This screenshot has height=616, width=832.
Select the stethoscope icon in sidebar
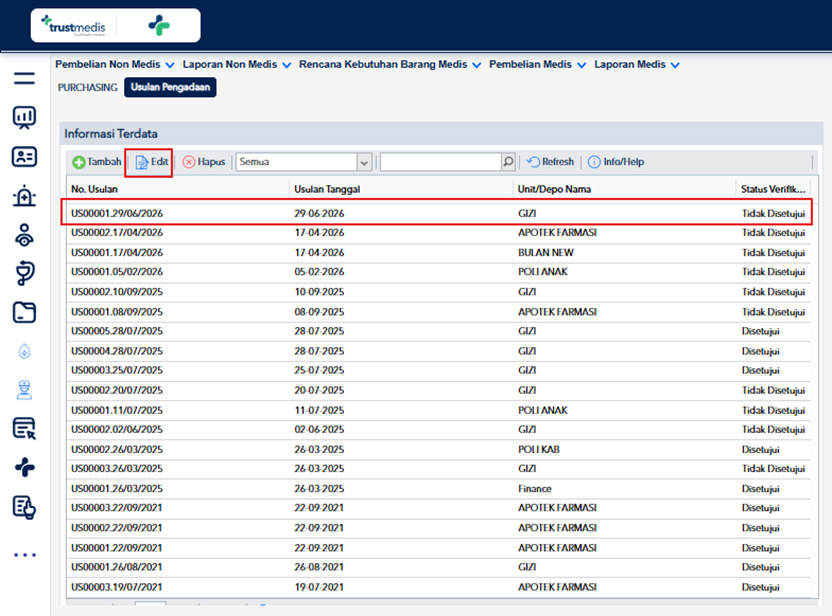(24, 273)
